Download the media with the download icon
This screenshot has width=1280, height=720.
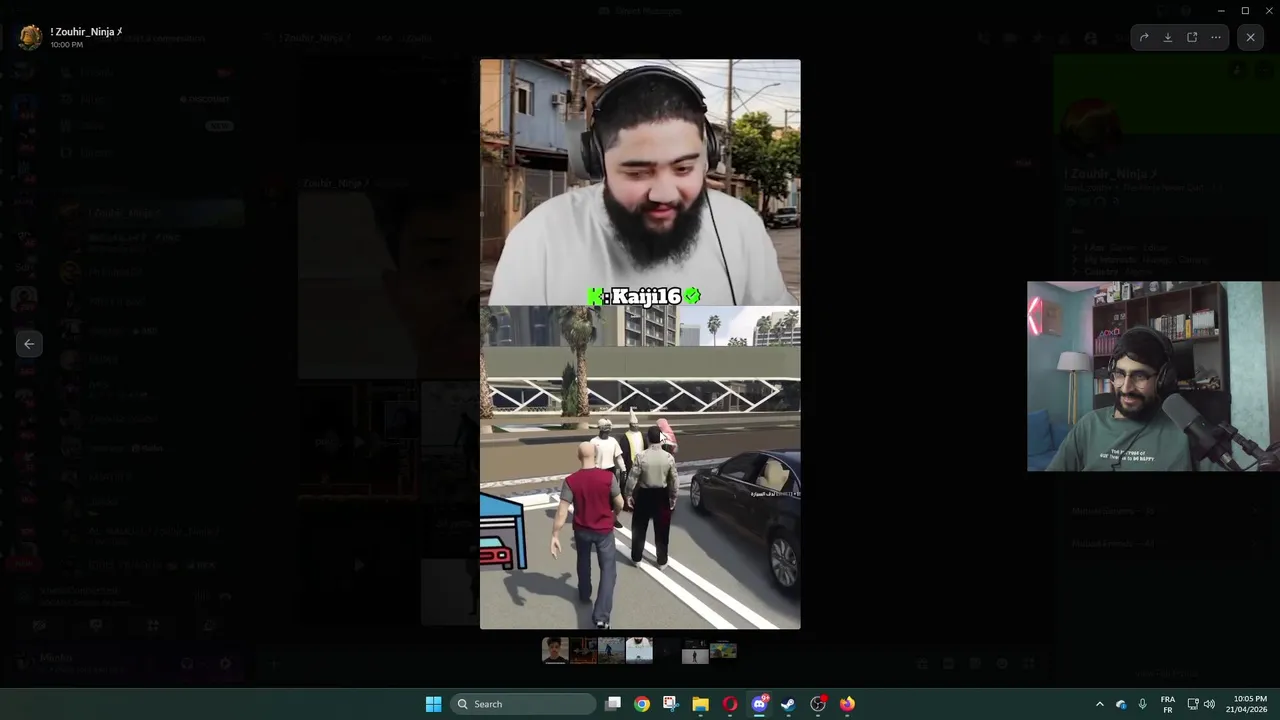(x=1168, y=37)
